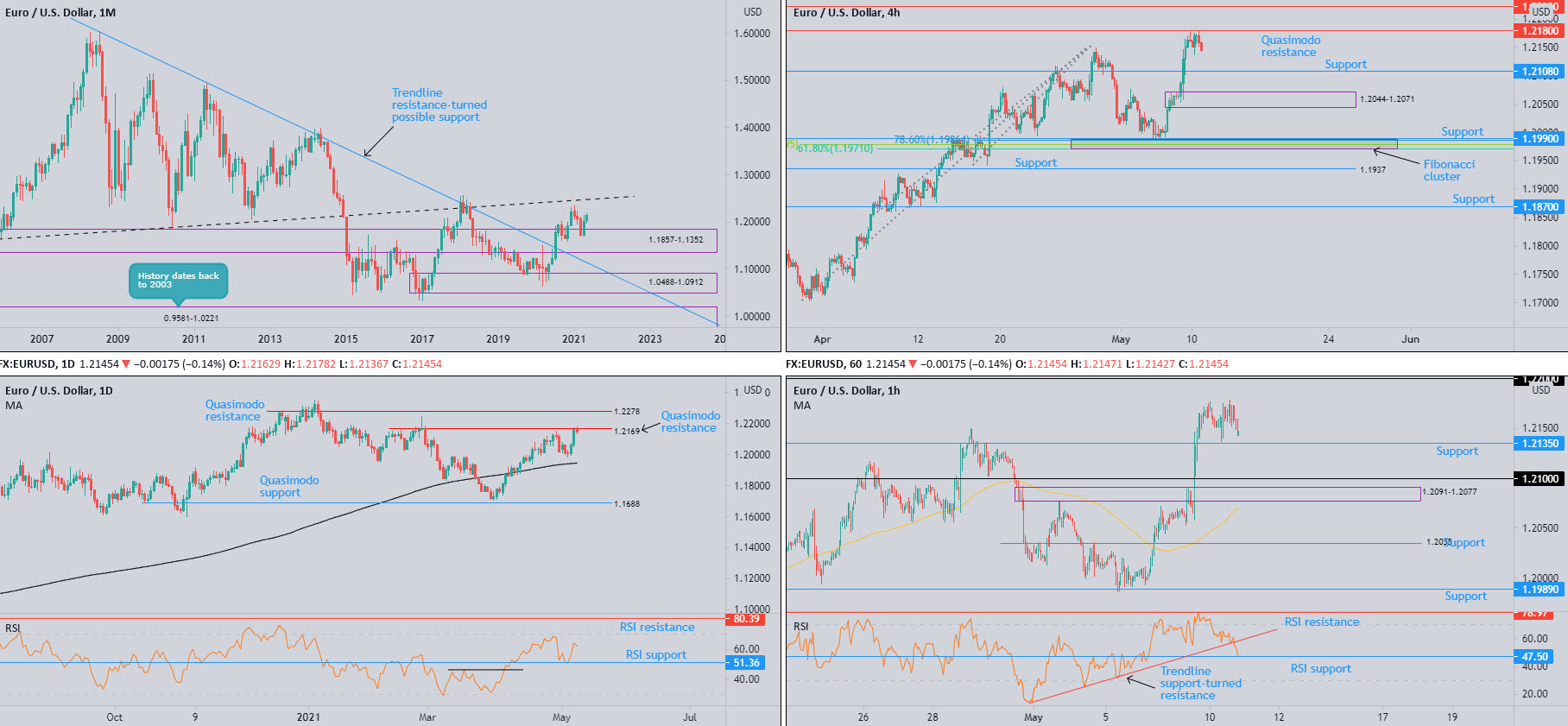Image resolution: width=1568 pixels, height=726 pixels.
Task: Click the Euro / U.S. Dollar, 1D chart title
Action: click(59, 391)
